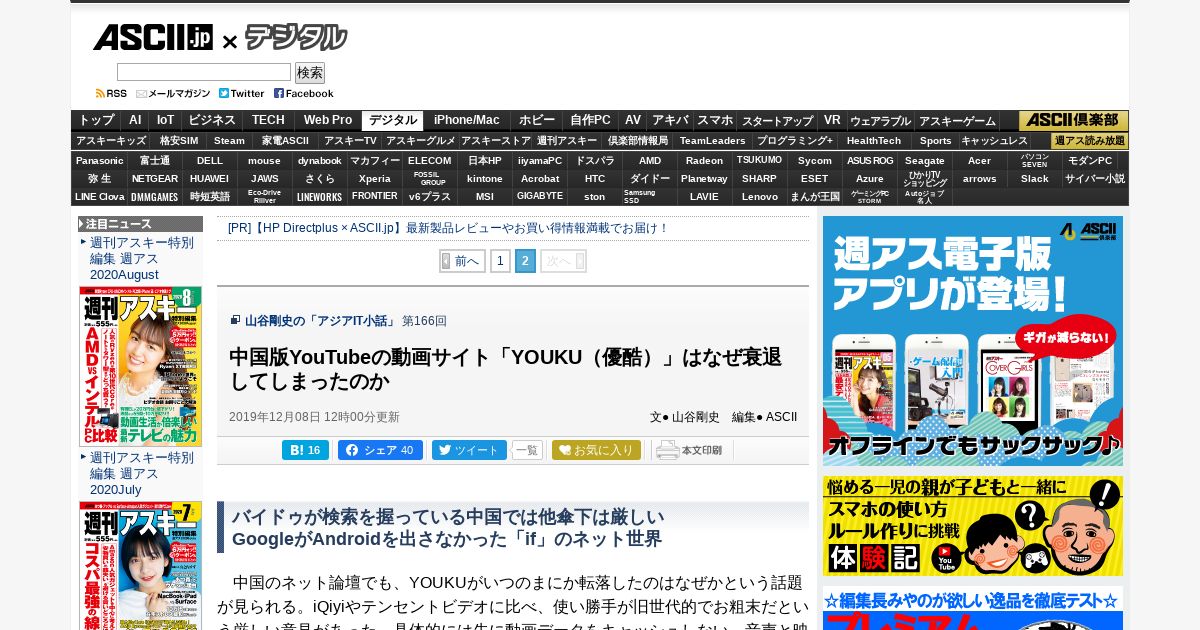The height and width of the screenshot is (630, 1200).
Task: Go to page 1 of article
Action: [x=500, y=261]
